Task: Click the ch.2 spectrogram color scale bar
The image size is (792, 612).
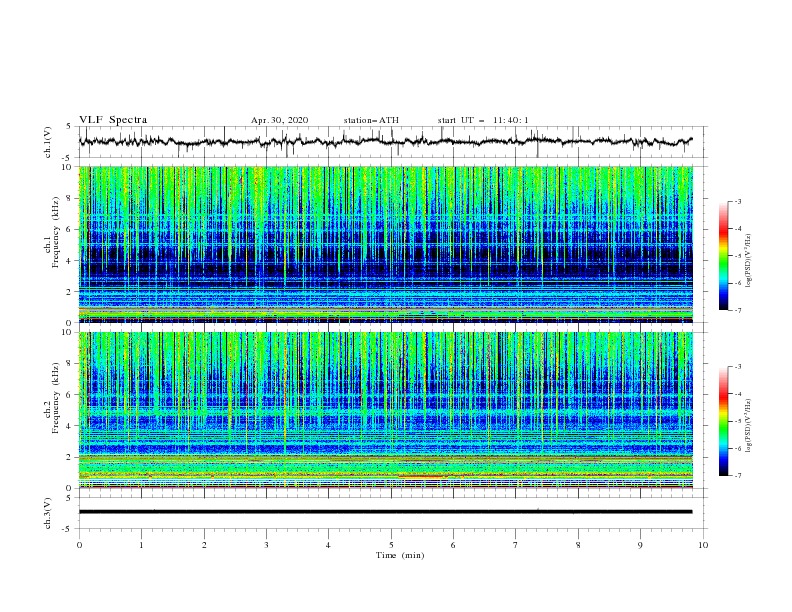Action: point(724,421)
